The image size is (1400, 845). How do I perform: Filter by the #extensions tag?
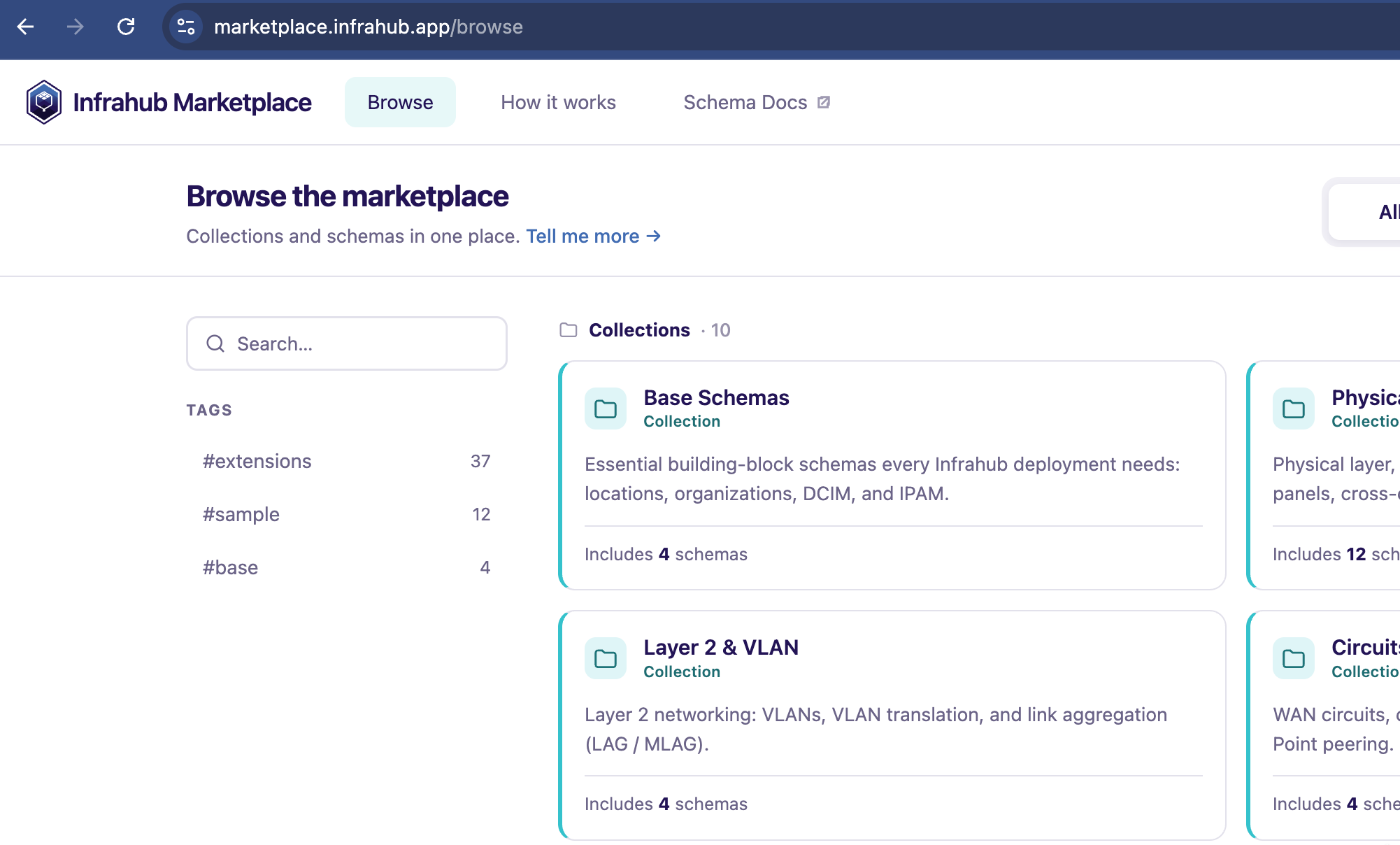(347, 461)
